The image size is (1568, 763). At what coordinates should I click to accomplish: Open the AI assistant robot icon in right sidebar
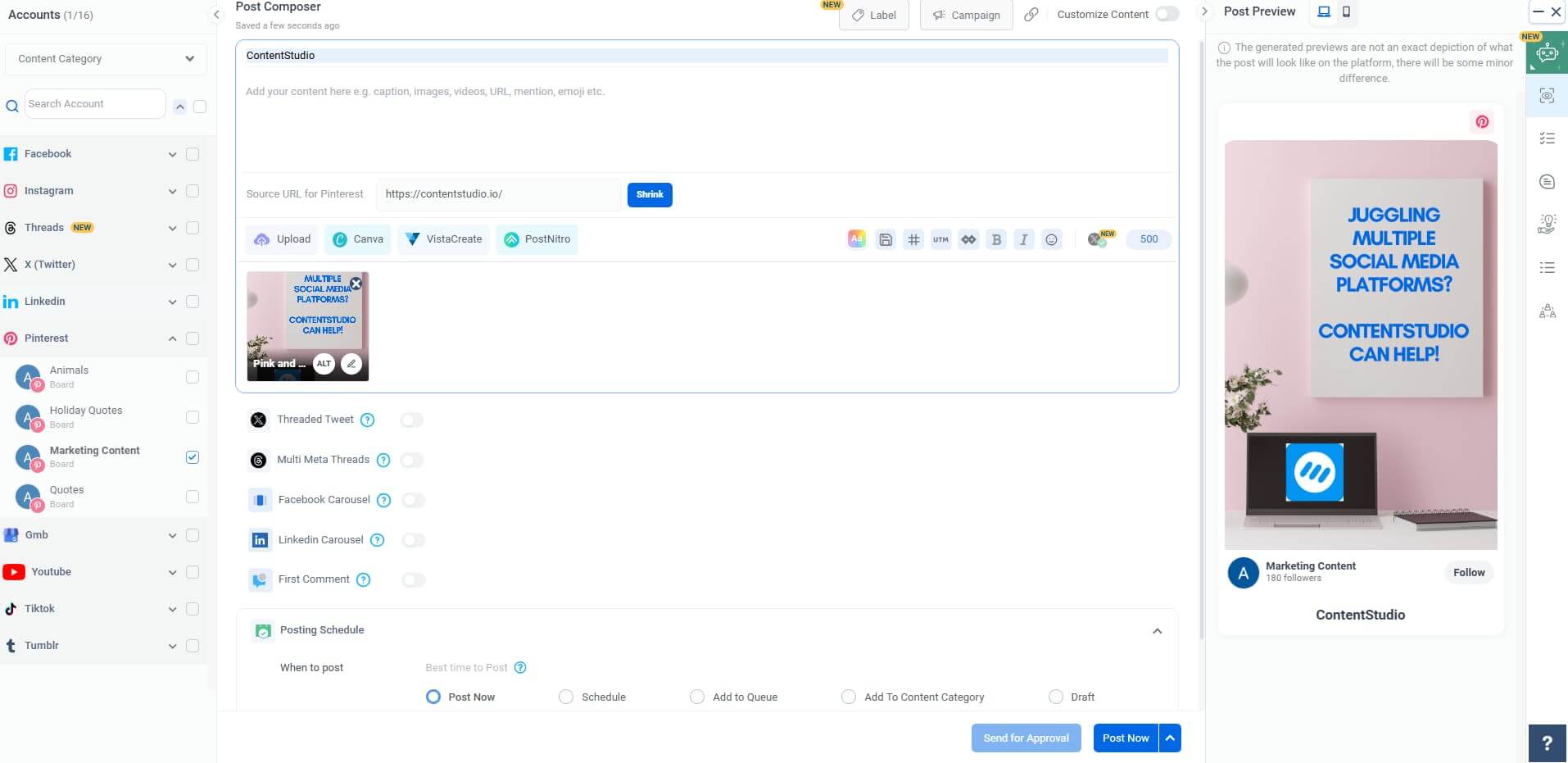[x=1547, y=54]
